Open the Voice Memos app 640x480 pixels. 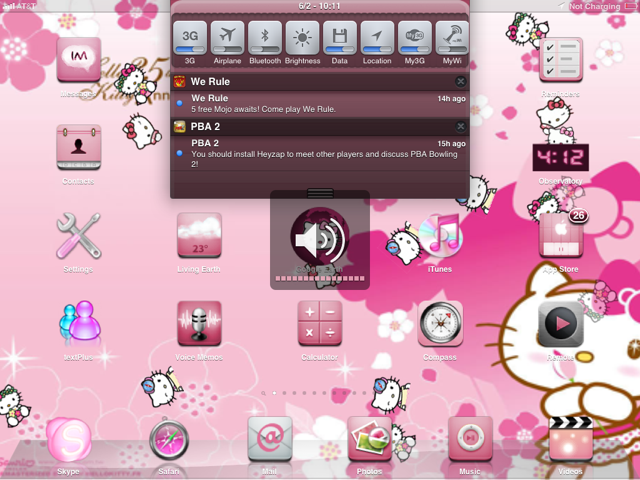point(199,323)
